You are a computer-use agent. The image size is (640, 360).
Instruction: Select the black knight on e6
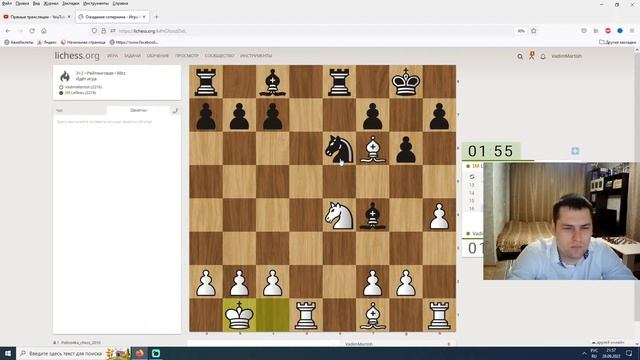[339, 149]
